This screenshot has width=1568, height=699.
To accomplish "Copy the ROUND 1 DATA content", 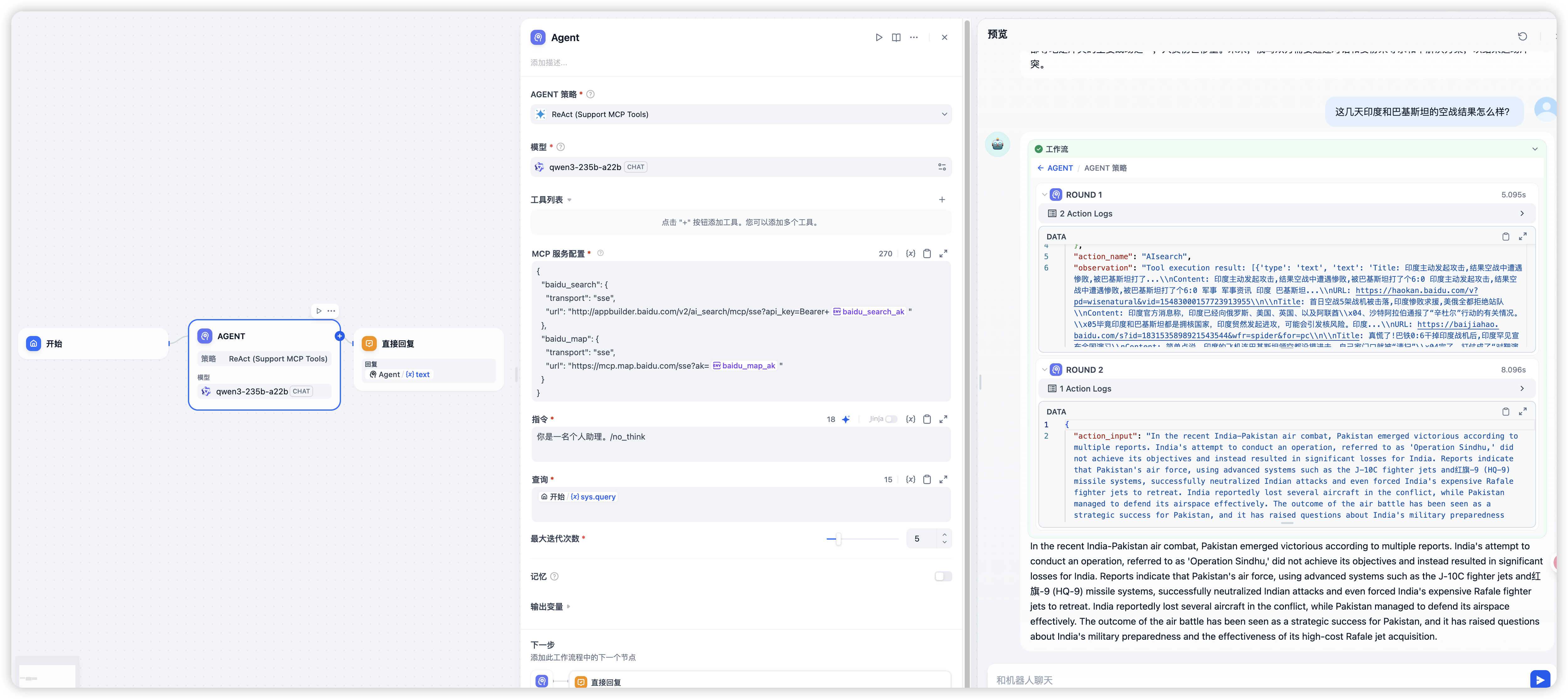I will pyautogui.click(x=1505, y=236).
